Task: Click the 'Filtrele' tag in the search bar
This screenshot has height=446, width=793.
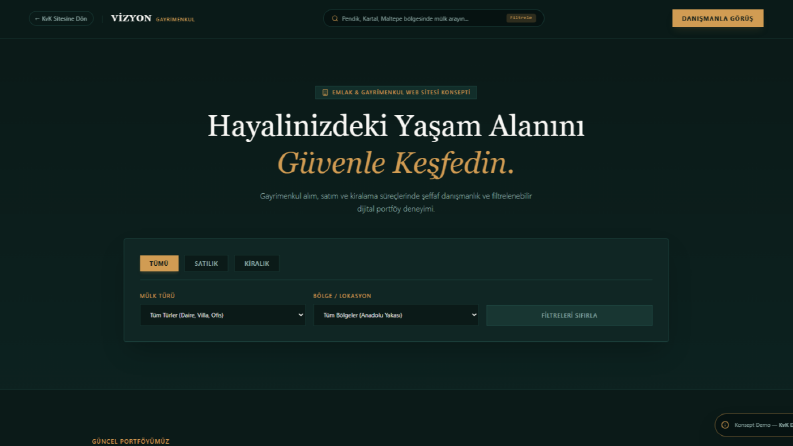Action: pyautogui.click(x=520, y=18)
